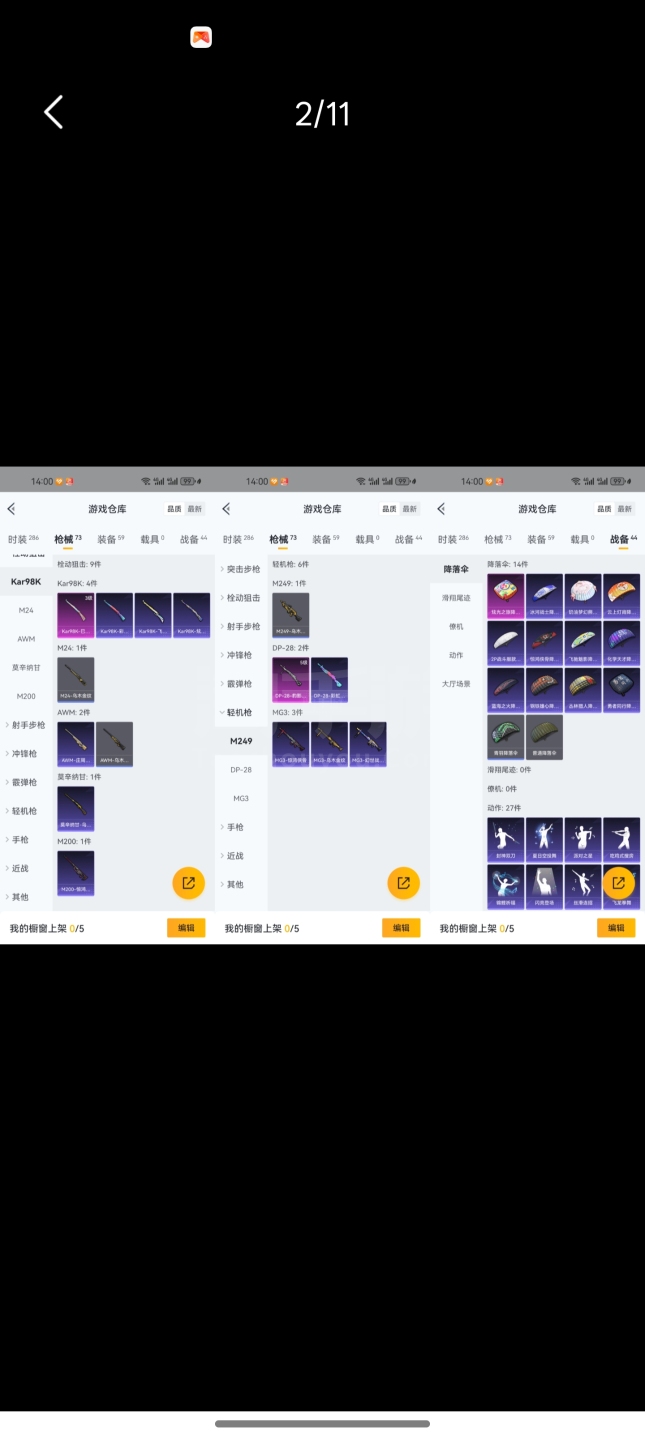Open the M24 rifle skin thumbnail
Image resolution: width=645 pixels, height=1440 pixels.
click(x=75, y=679)
